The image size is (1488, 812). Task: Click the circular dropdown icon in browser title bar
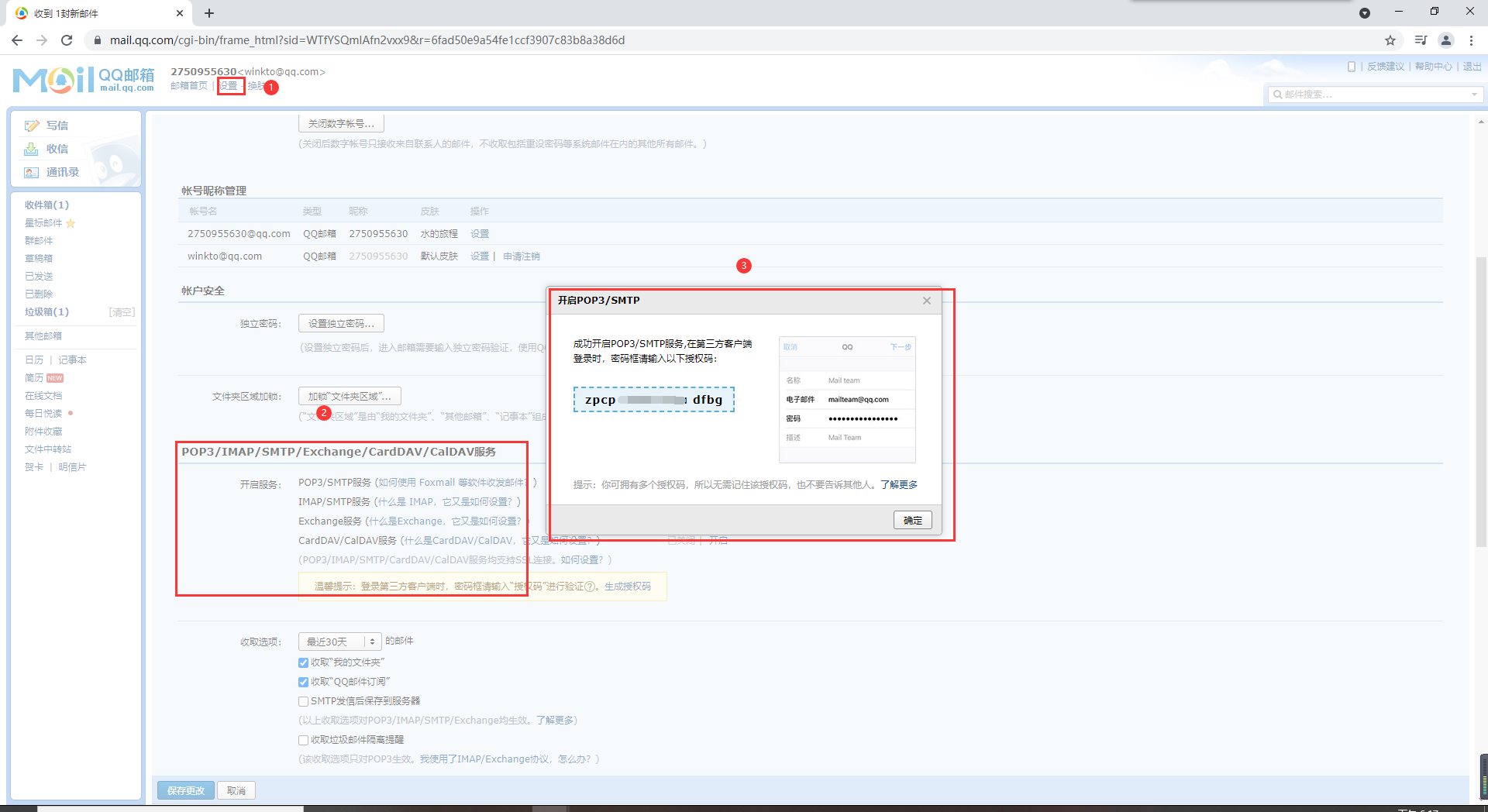(1365, 13)
